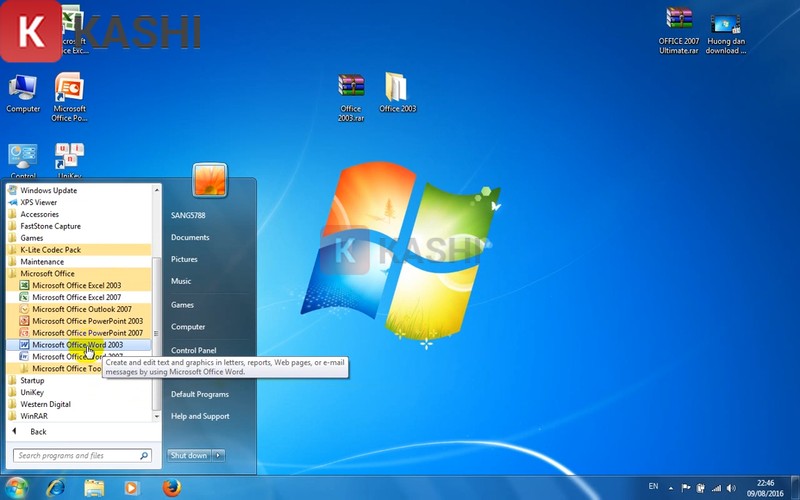The image size is (800, 500).
Task: Expand the WinRAR program folder
Action: (x=34, y=416)
